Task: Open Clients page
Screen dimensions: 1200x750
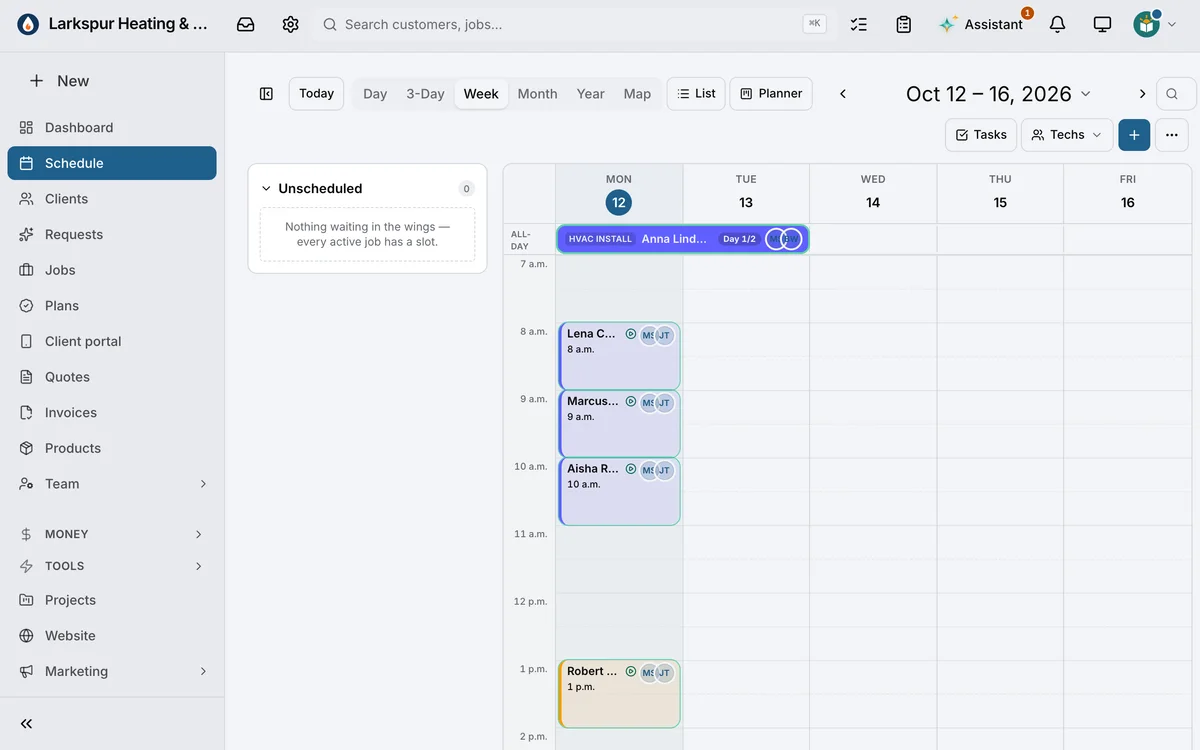Action: pyautogui.click(x=112, y=199)
